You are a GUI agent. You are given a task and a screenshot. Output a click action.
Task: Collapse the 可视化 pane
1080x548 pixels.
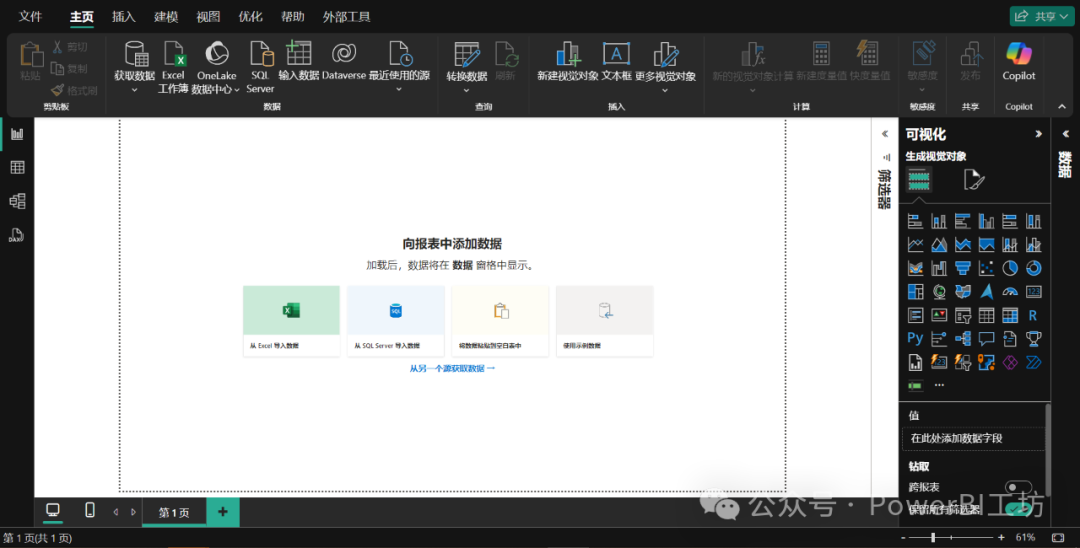[x=1039, y=134]
